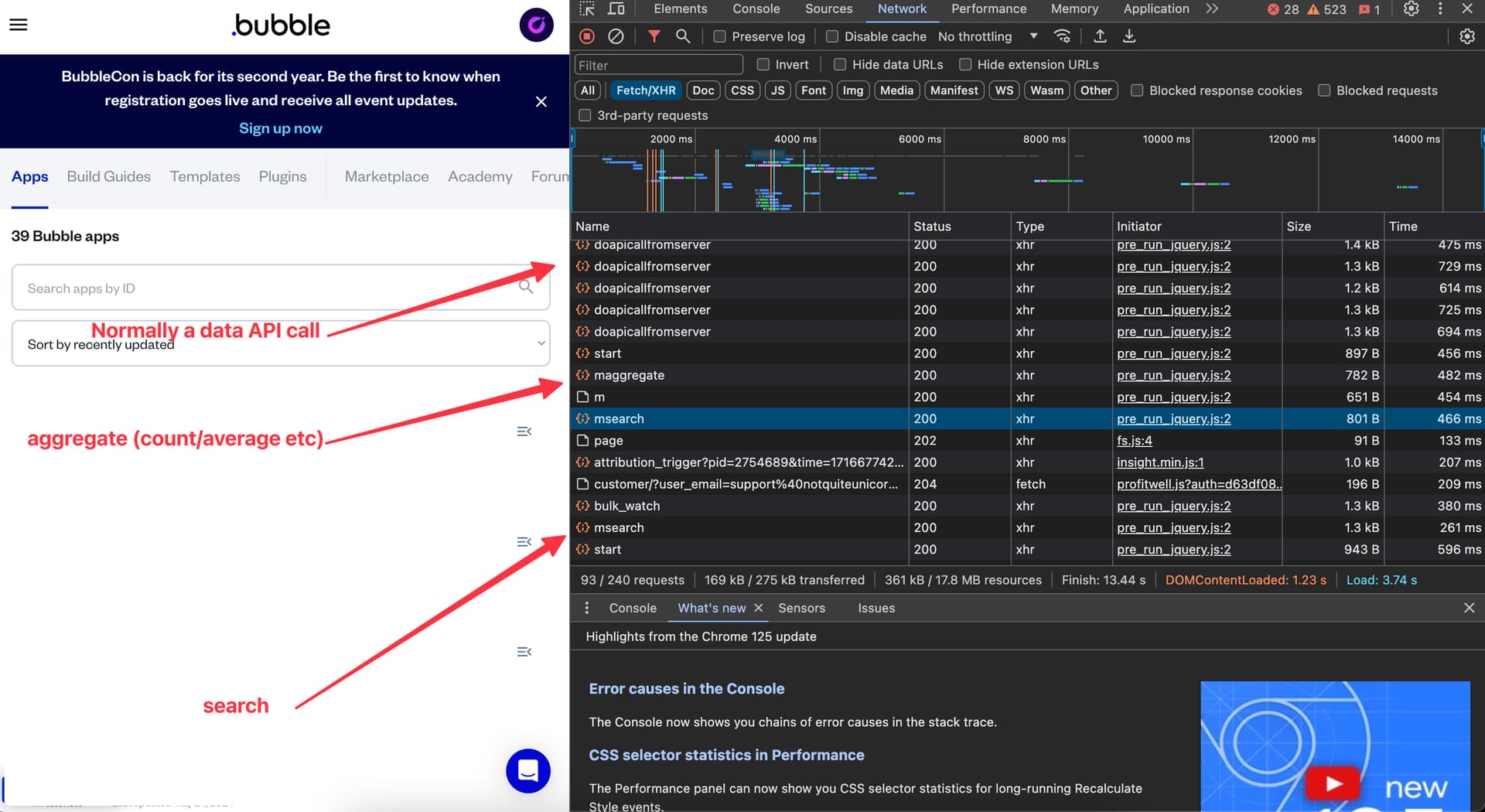Open fs.js:4 initiator link
The width and height of the screenshot is (1485, 812).
click(x=1135, y=441)
